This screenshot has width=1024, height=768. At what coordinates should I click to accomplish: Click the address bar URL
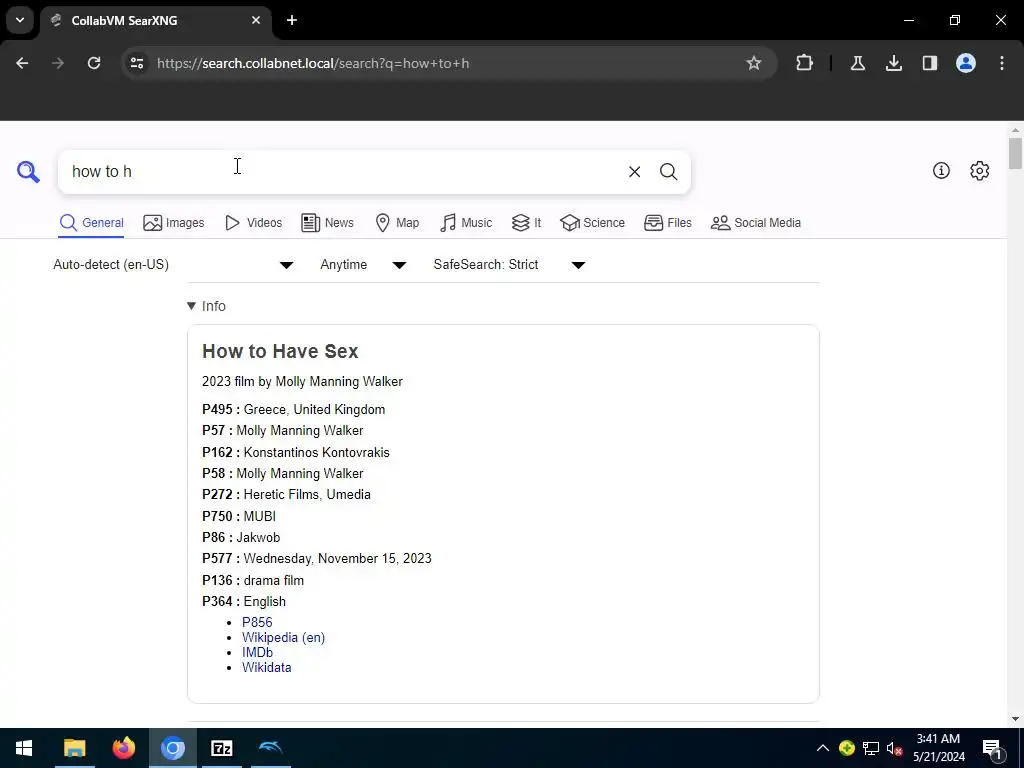(313, 63)
